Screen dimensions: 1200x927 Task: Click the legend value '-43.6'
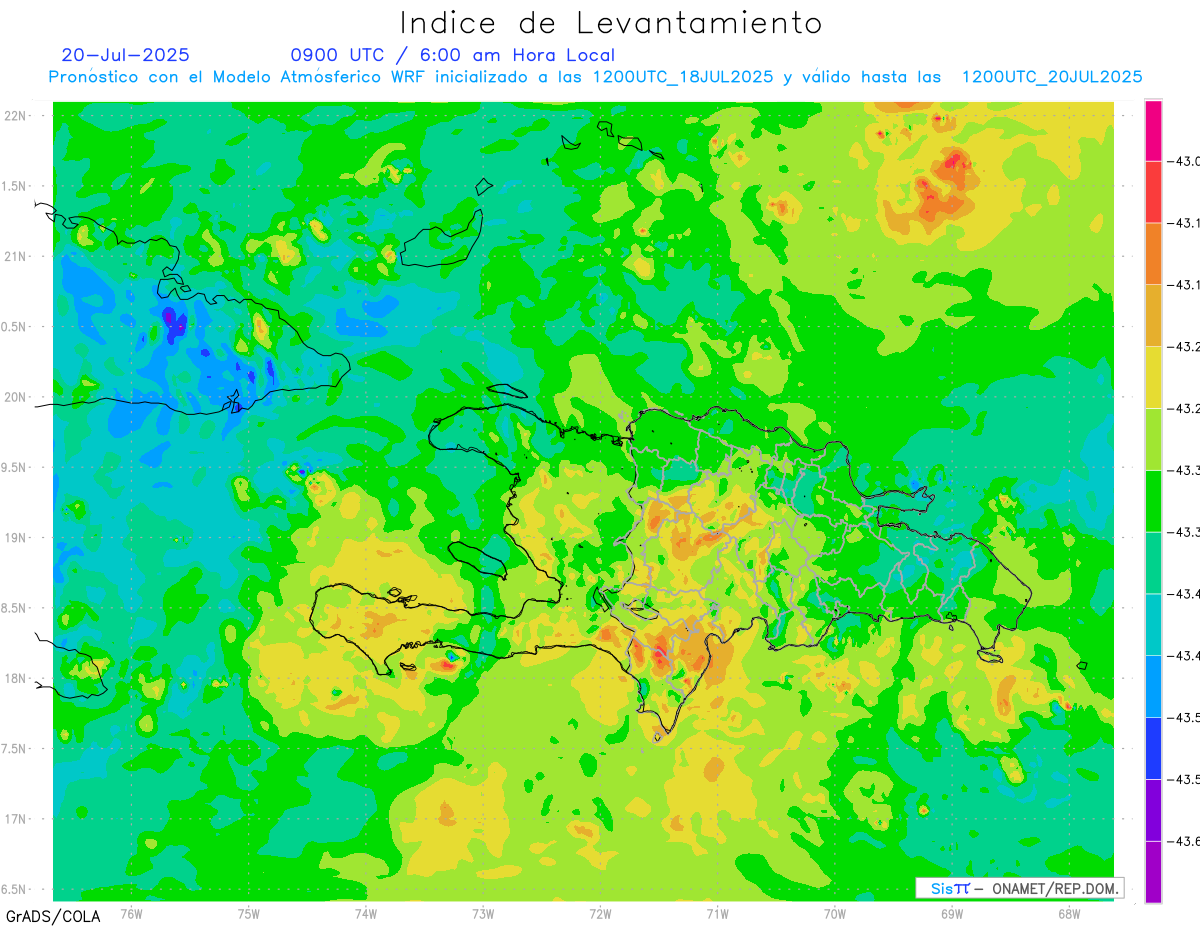1185,842
